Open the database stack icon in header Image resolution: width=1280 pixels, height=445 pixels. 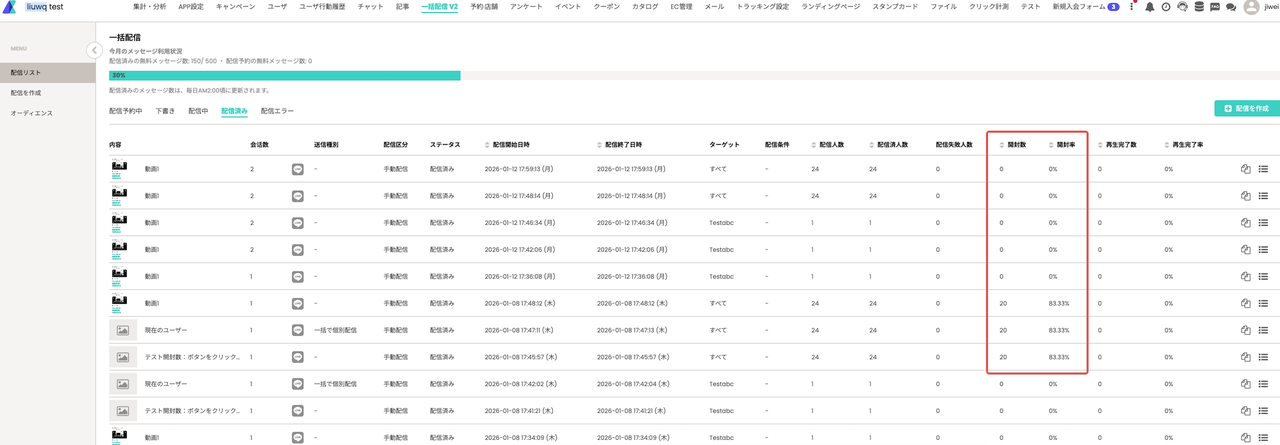point(1199,7)
